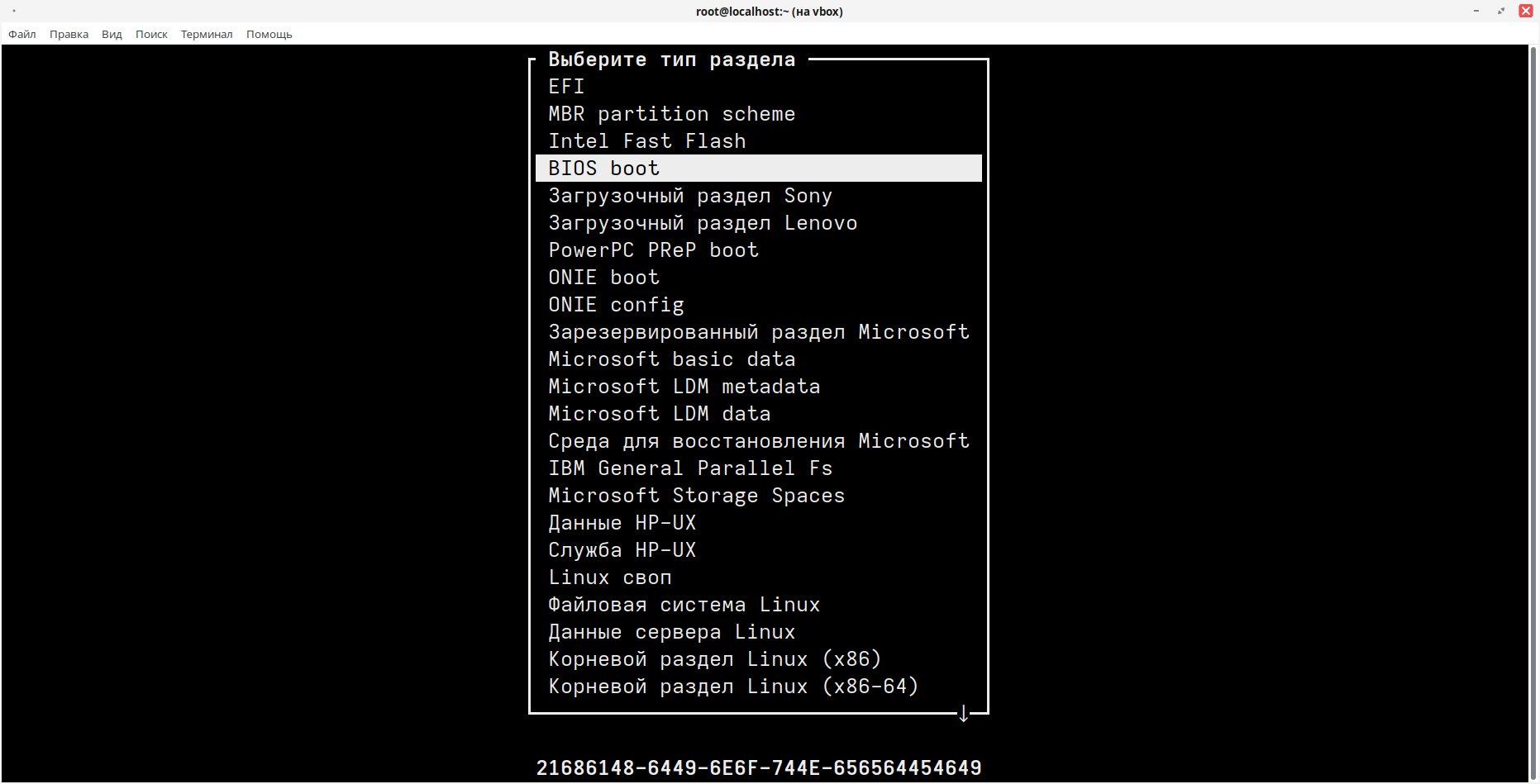The image size is (1540, 784).
Task: Select Microsoft LDM data type
Action: 759,414
